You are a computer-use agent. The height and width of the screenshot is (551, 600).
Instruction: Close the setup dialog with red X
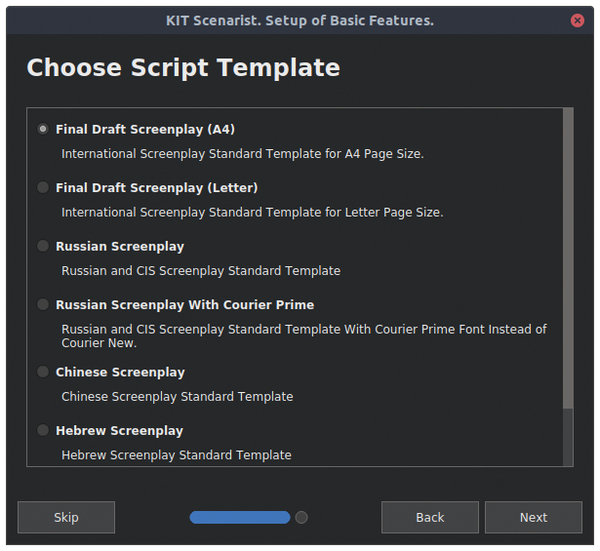(577, 20)
